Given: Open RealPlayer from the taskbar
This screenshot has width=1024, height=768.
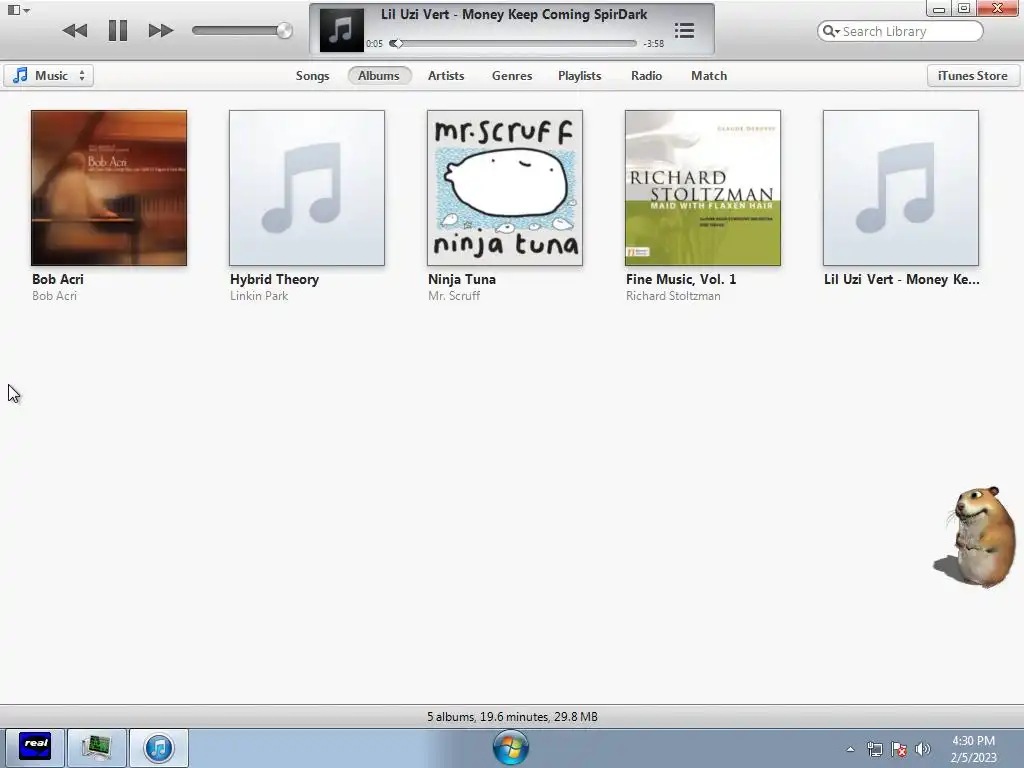Looking at the screenshot, I should 35,747.
